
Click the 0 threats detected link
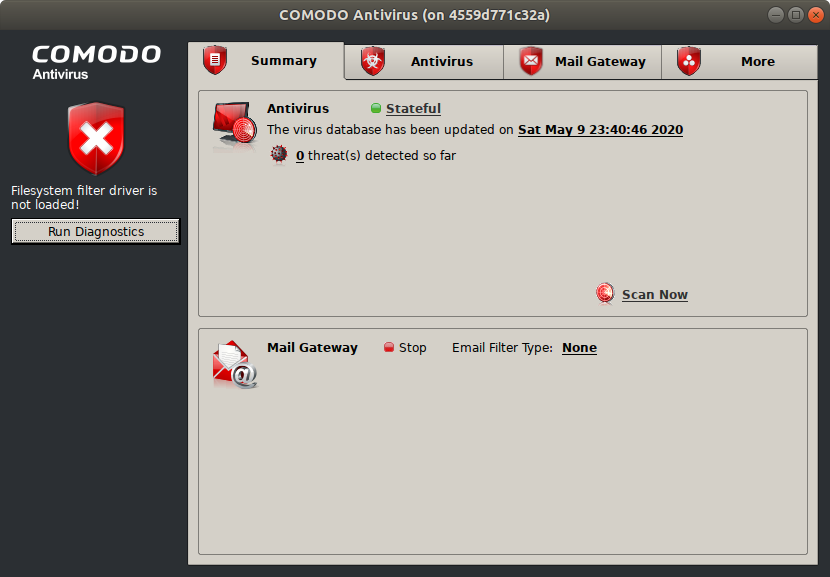[x=300, y=156]
